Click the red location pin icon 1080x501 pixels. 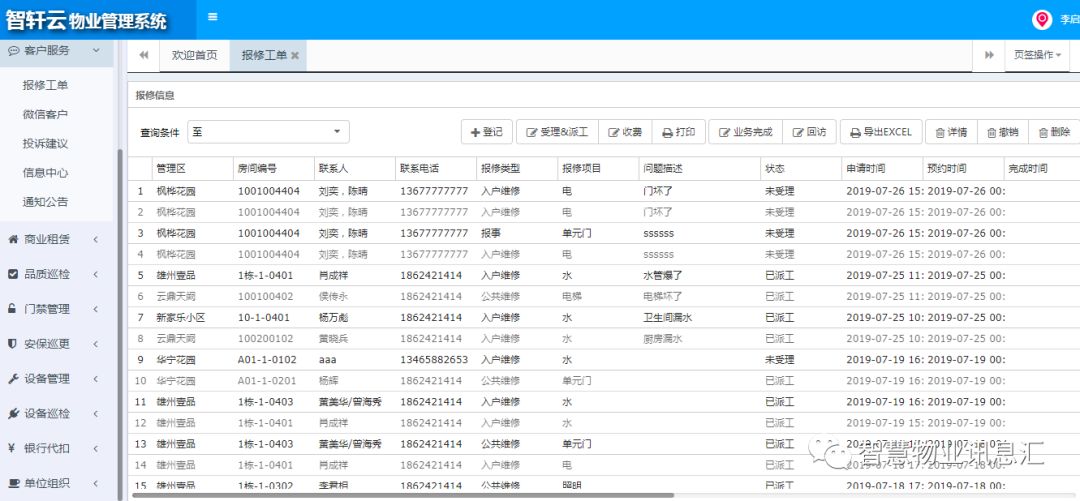click(1042, 19)
